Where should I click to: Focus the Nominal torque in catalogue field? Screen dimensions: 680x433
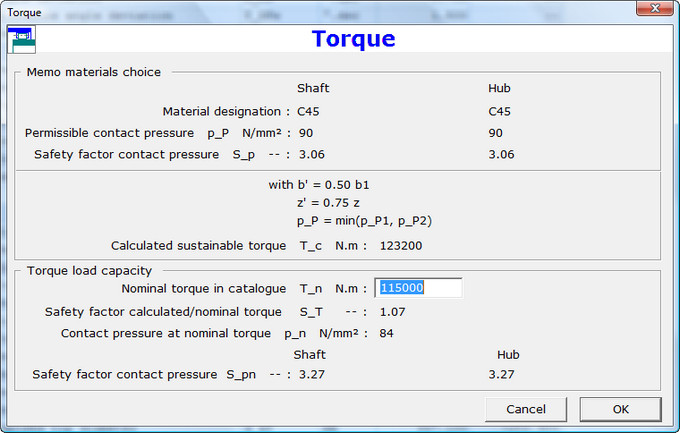click(x=418, y=288)
